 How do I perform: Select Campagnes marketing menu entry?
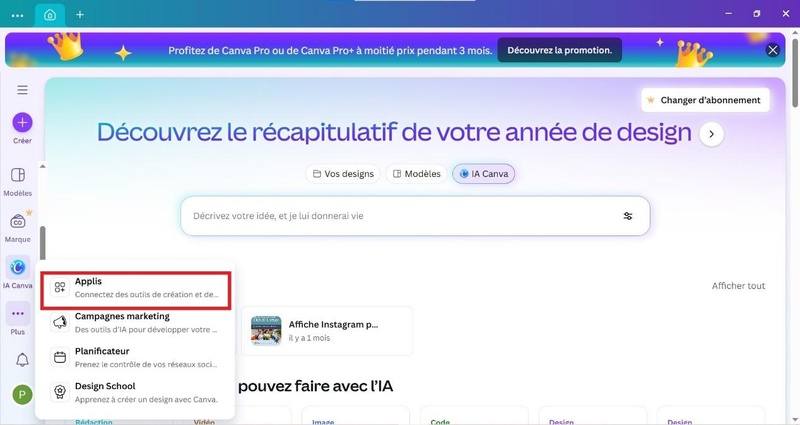135,323
